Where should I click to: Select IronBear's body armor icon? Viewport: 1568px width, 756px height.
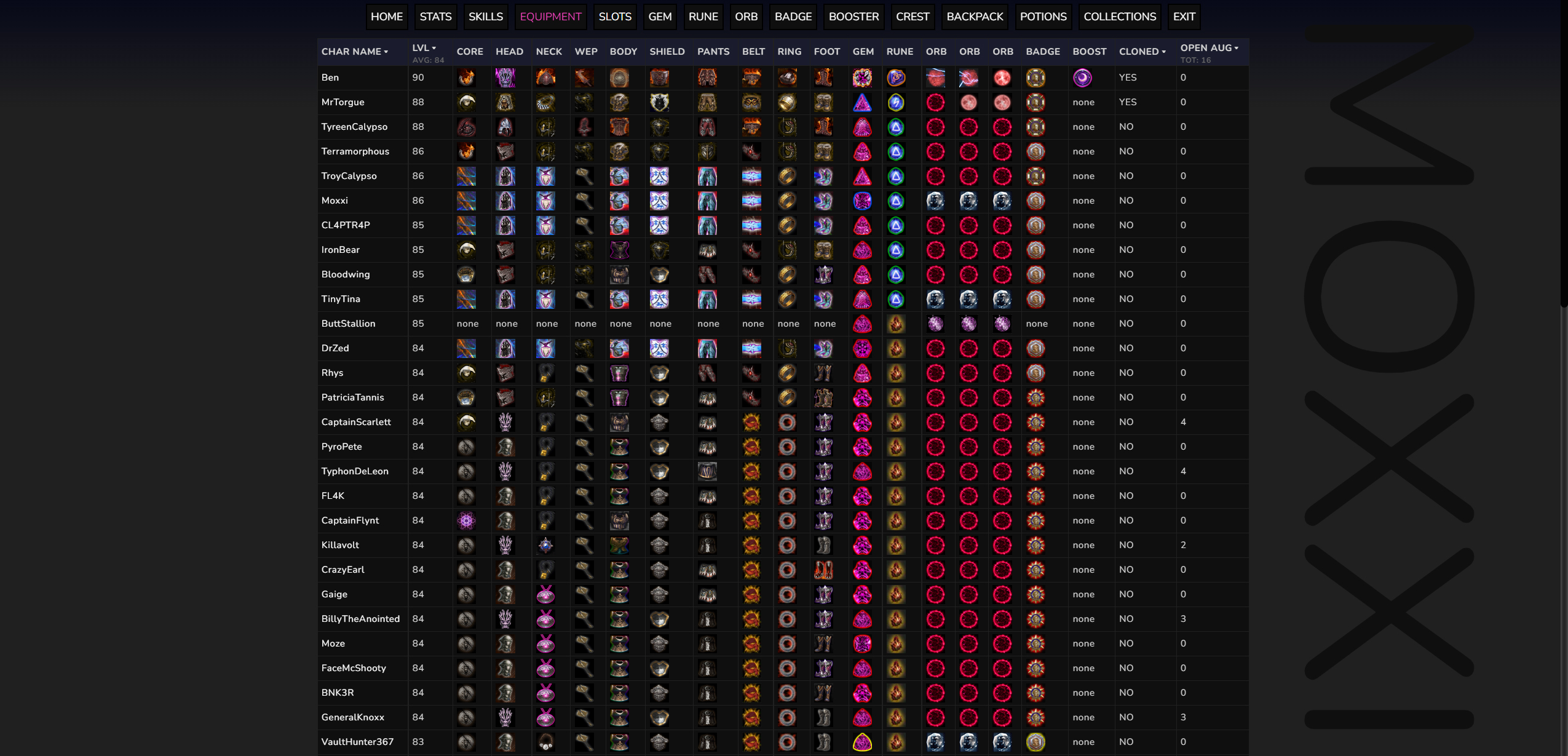(x=619, y=250)
